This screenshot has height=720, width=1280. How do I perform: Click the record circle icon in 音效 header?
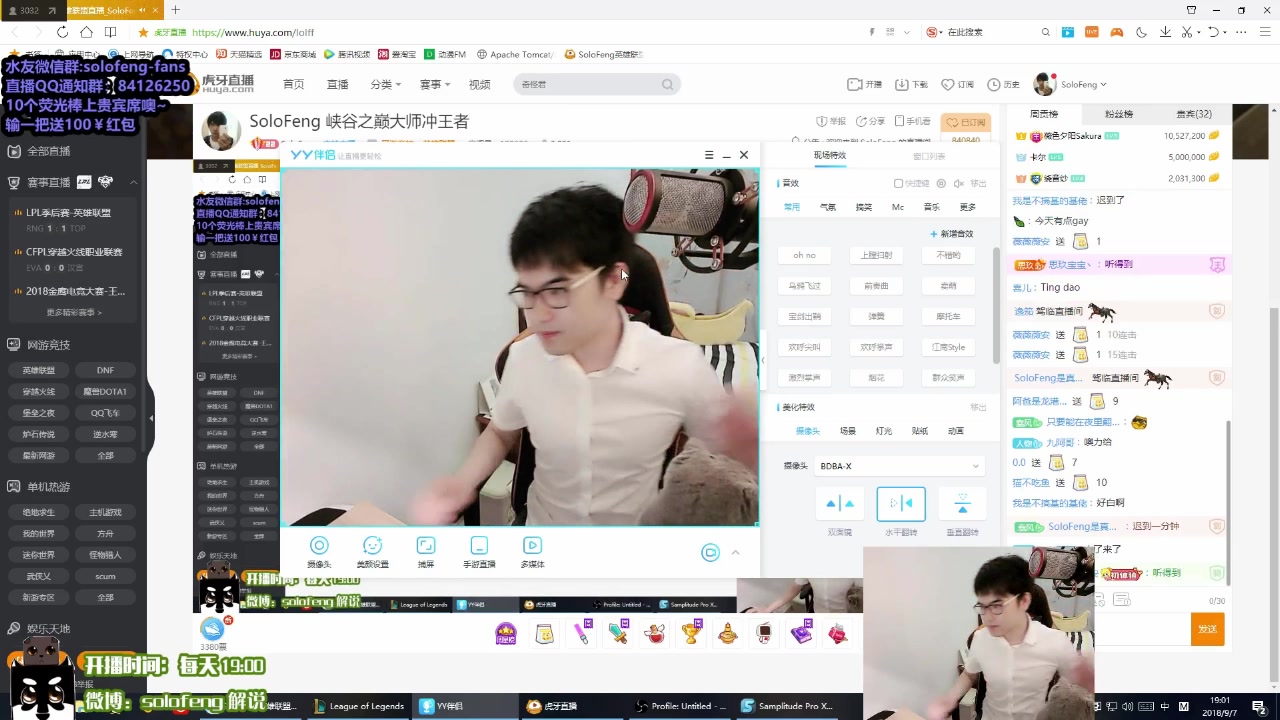942,183
